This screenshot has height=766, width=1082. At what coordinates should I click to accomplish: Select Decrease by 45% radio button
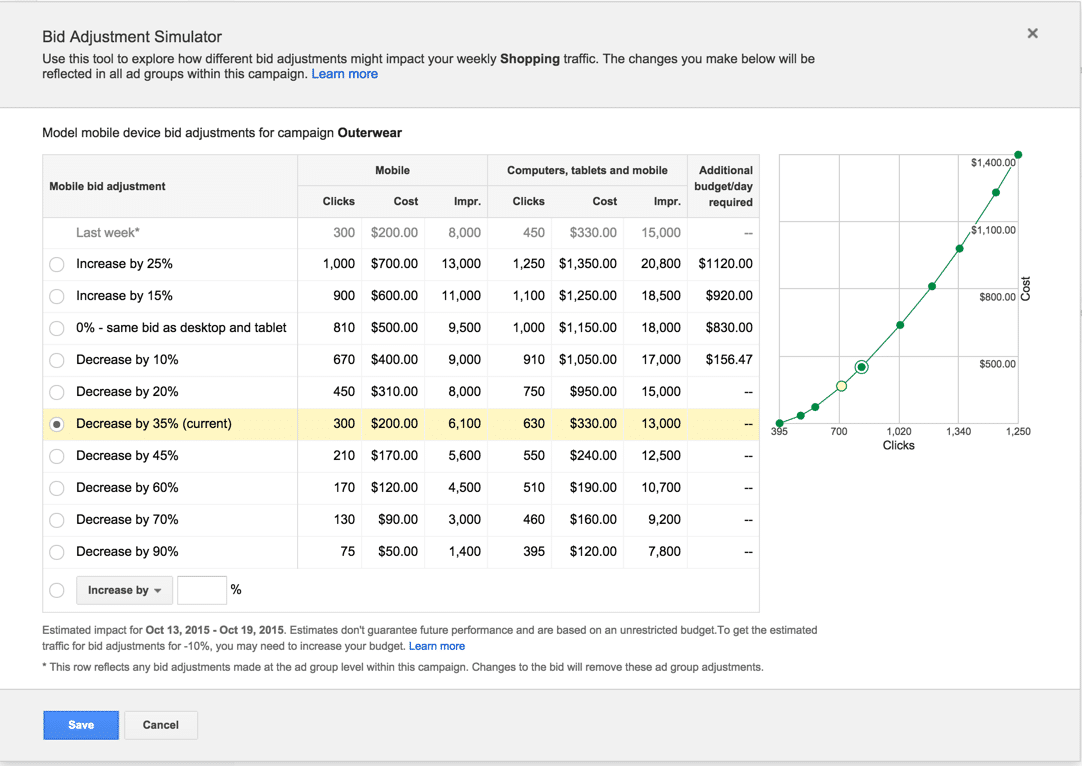pos(57,456)
